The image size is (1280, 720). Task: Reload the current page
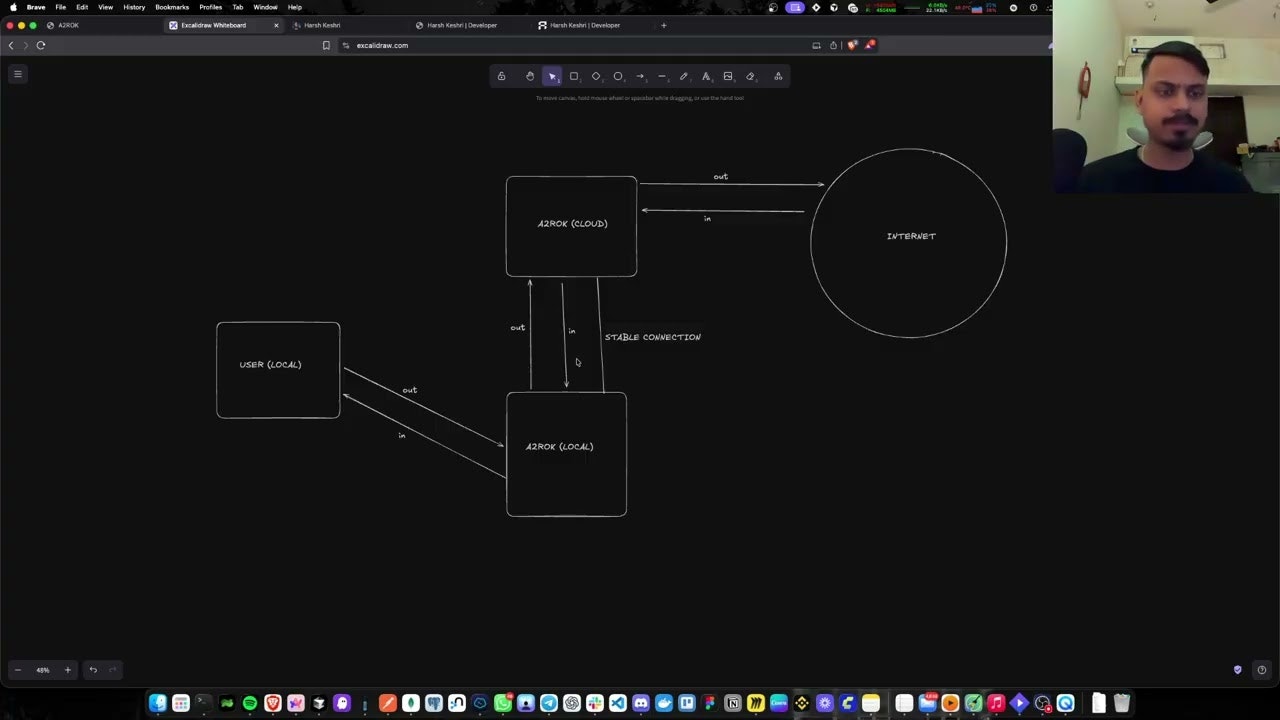pos(41,45)
